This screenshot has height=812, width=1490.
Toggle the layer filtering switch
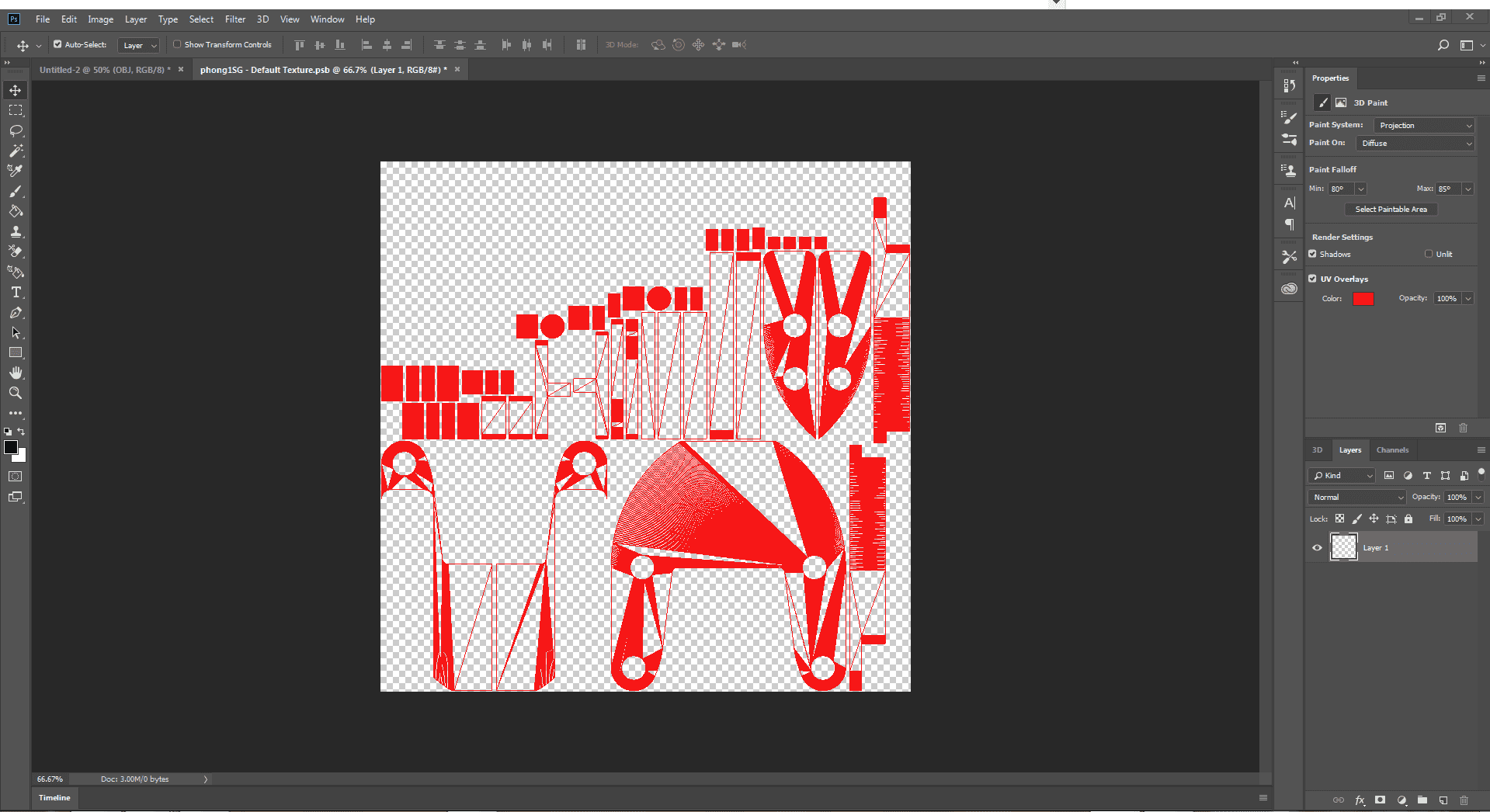point(1481,474)
